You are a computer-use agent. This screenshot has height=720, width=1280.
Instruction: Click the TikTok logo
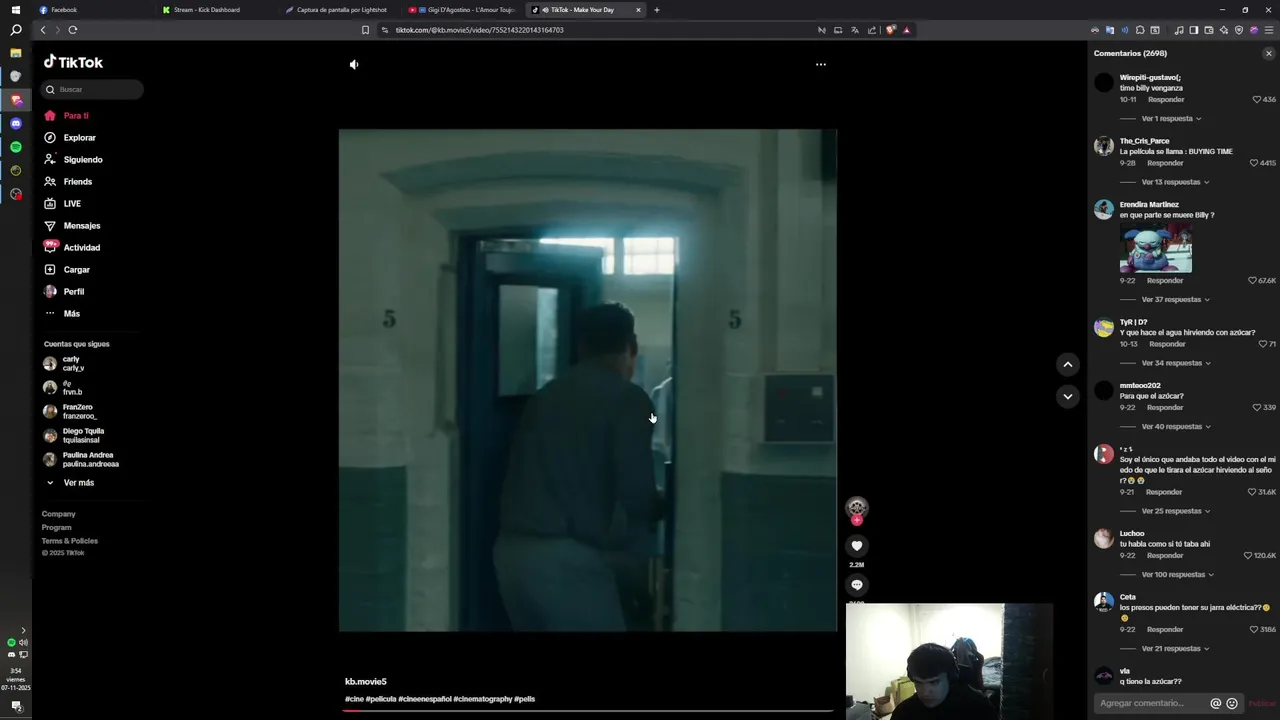click(x=73, y=62)
